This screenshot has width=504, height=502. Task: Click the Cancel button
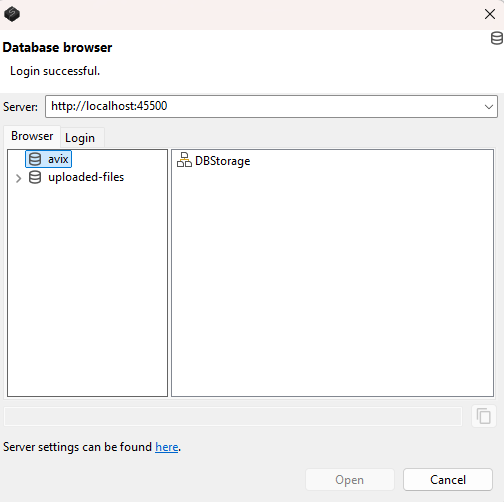click(448, 480)
